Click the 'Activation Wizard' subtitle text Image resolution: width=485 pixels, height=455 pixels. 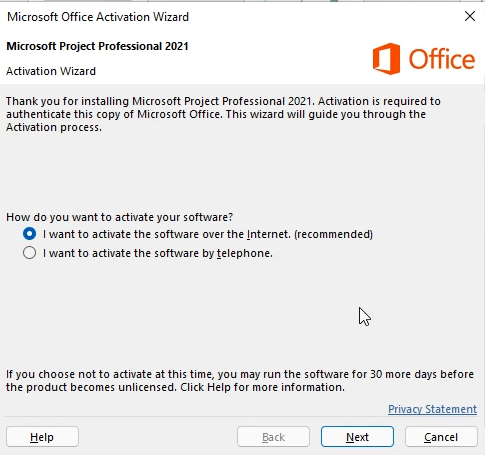click(x=51, y=71)
